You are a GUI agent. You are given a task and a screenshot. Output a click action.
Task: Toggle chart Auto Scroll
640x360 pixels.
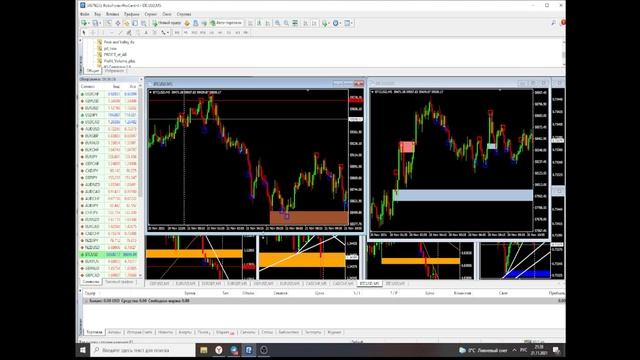click(x=305, y=23)
